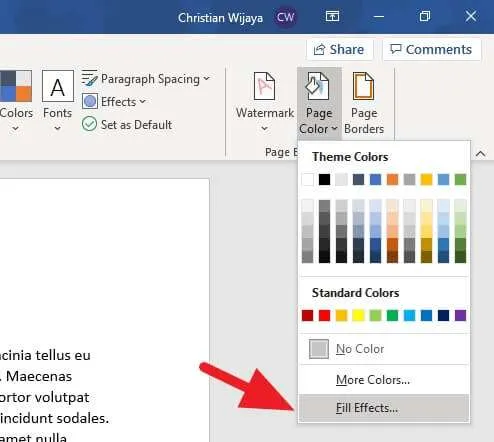Click the No Color gray box

[319, 349]
